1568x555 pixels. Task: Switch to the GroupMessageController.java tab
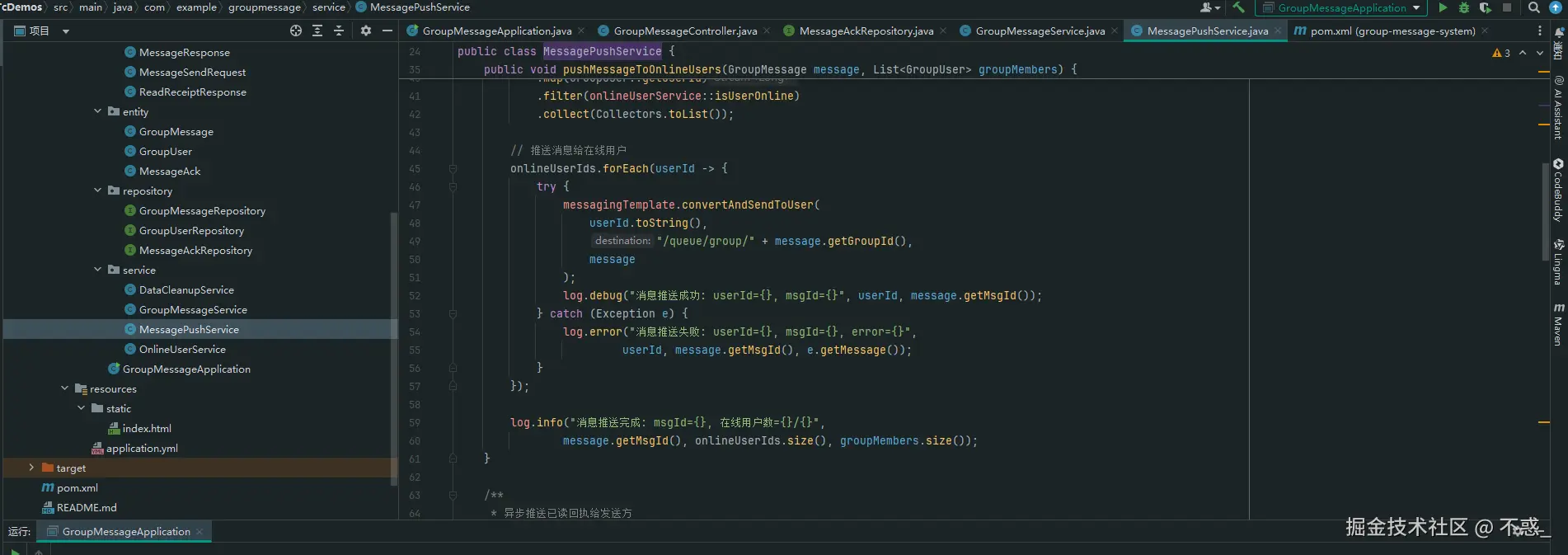click(x=684, y=31)
